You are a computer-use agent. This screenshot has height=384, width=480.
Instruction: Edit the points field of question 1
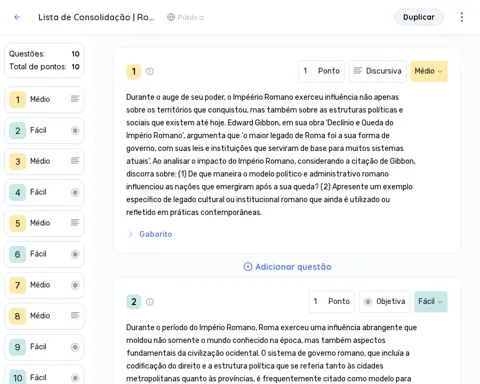[x=321, y=71]
